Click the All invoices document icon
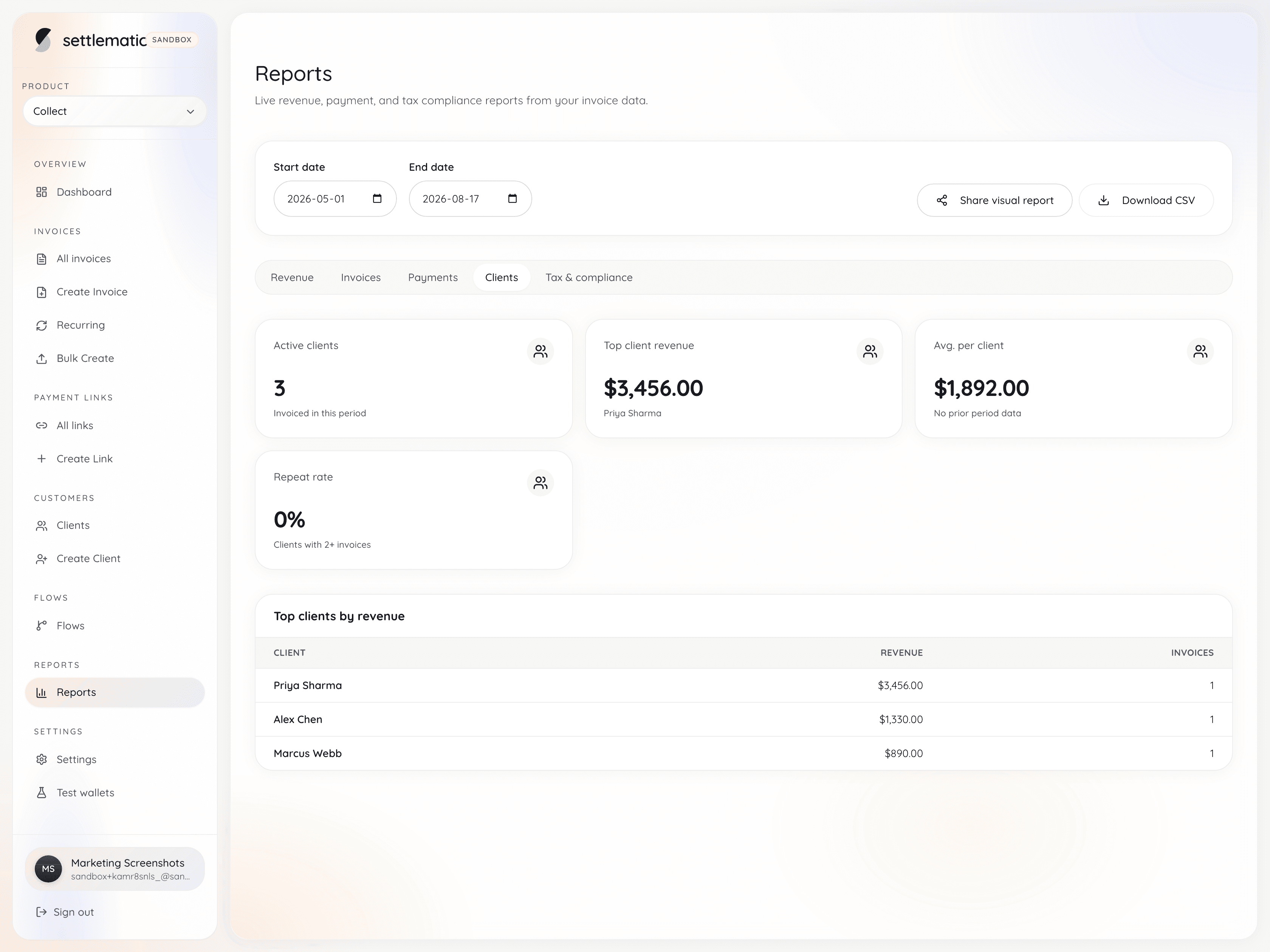The height and width of the screenshot is (952, 1270). coord(41,259)
